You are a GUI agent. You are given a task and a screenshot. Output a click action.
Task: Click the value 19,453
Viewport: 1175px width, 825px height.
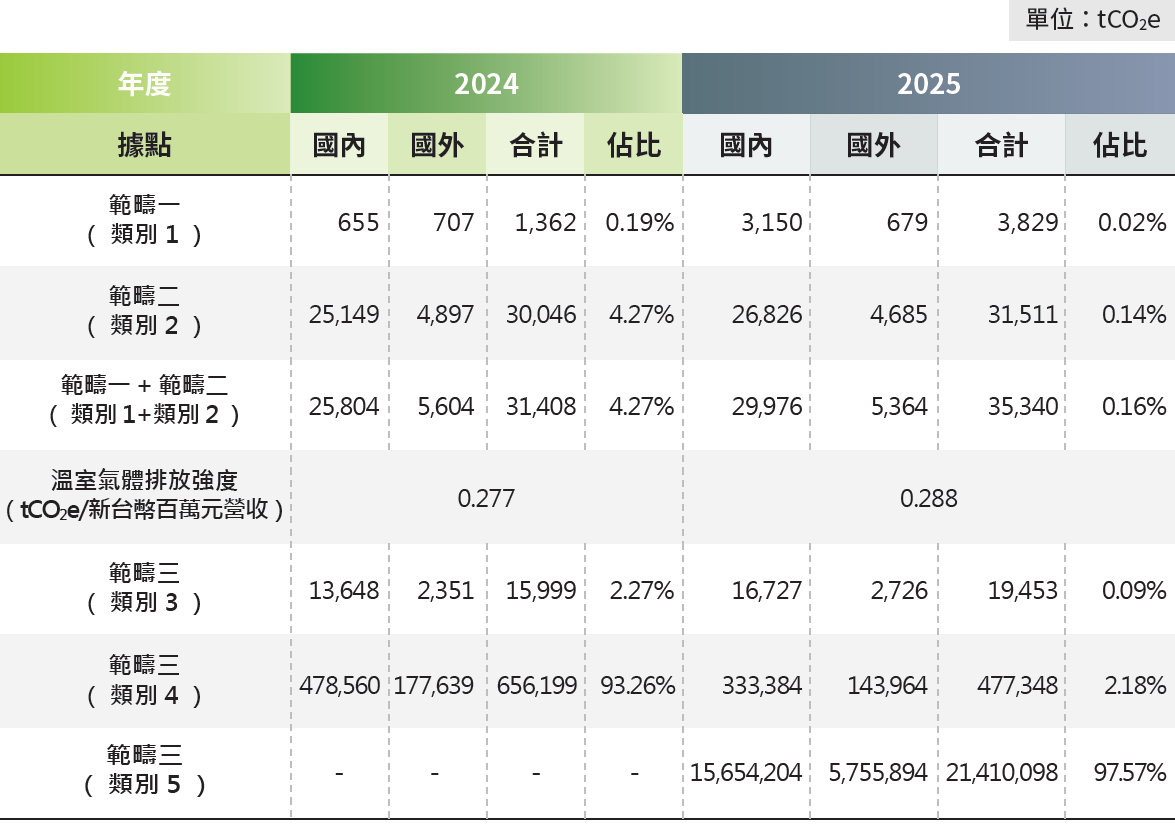pyautogui.click(x=1023, y=591)
